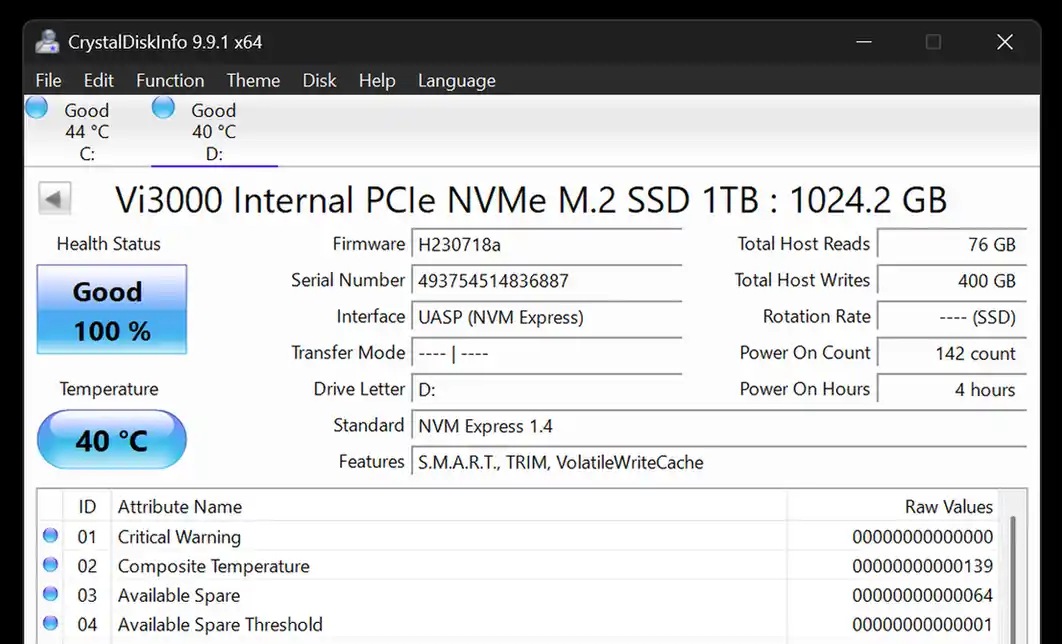Image resolution: width=1062 pixels, height=644 pixels.
Task: Click status dot for attribute 02
Action: point(50,564)
